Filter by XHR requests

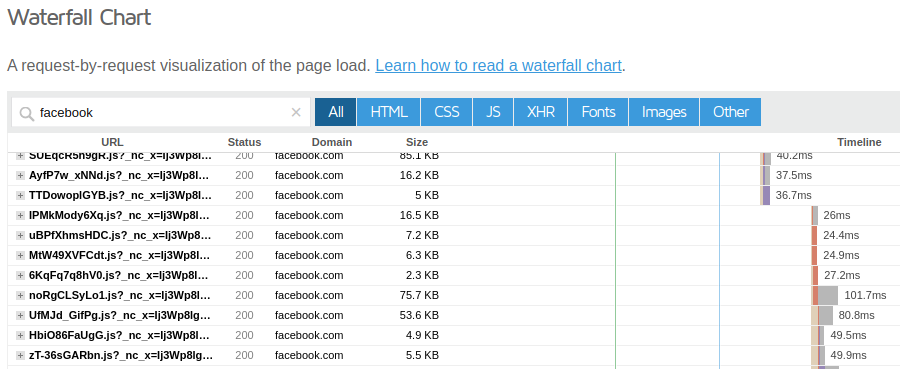(541, 112)
